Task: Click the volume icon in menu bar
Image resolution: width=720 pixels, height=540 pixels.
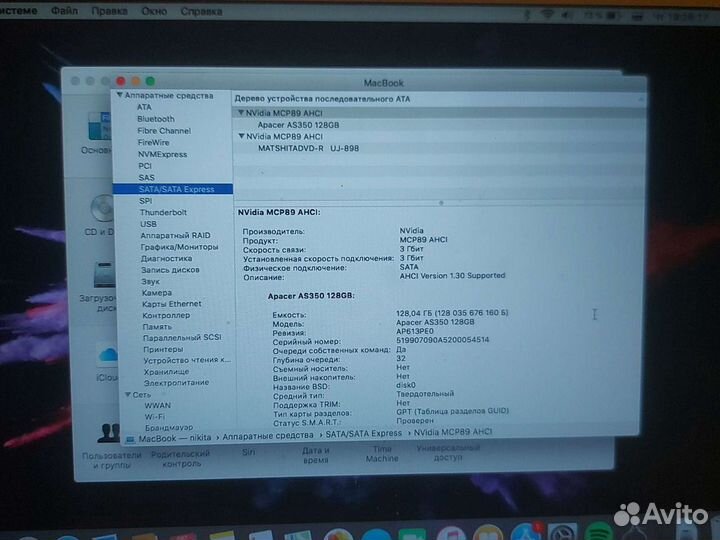Action: pyautogui.click(x=567, y=15)
